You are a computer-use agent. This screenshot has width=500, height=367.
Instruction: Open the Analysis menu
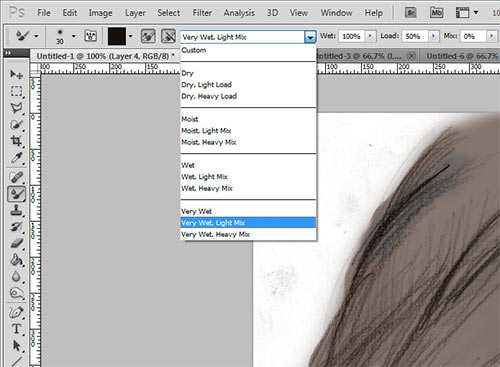coord(239,13)
